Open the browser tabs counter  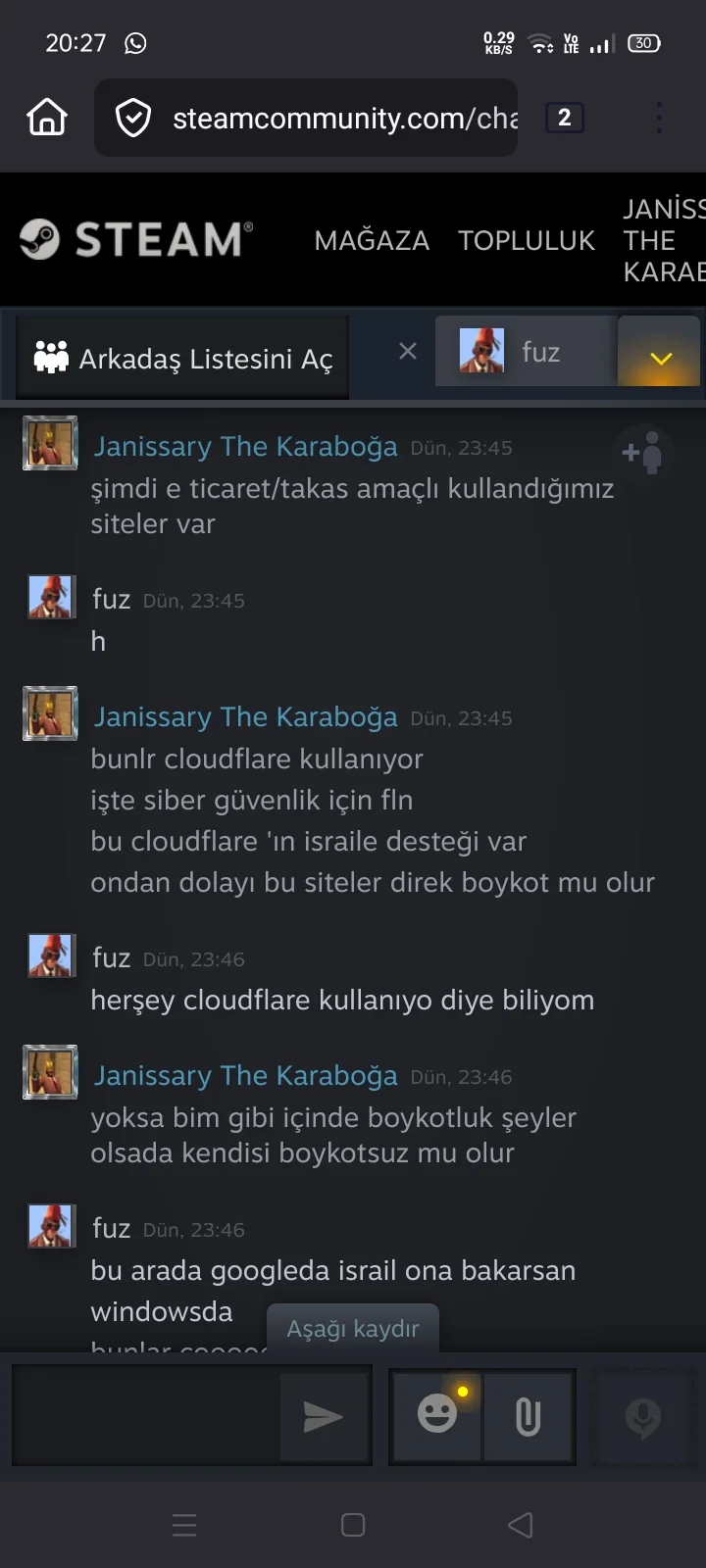[x=564, y=118]
